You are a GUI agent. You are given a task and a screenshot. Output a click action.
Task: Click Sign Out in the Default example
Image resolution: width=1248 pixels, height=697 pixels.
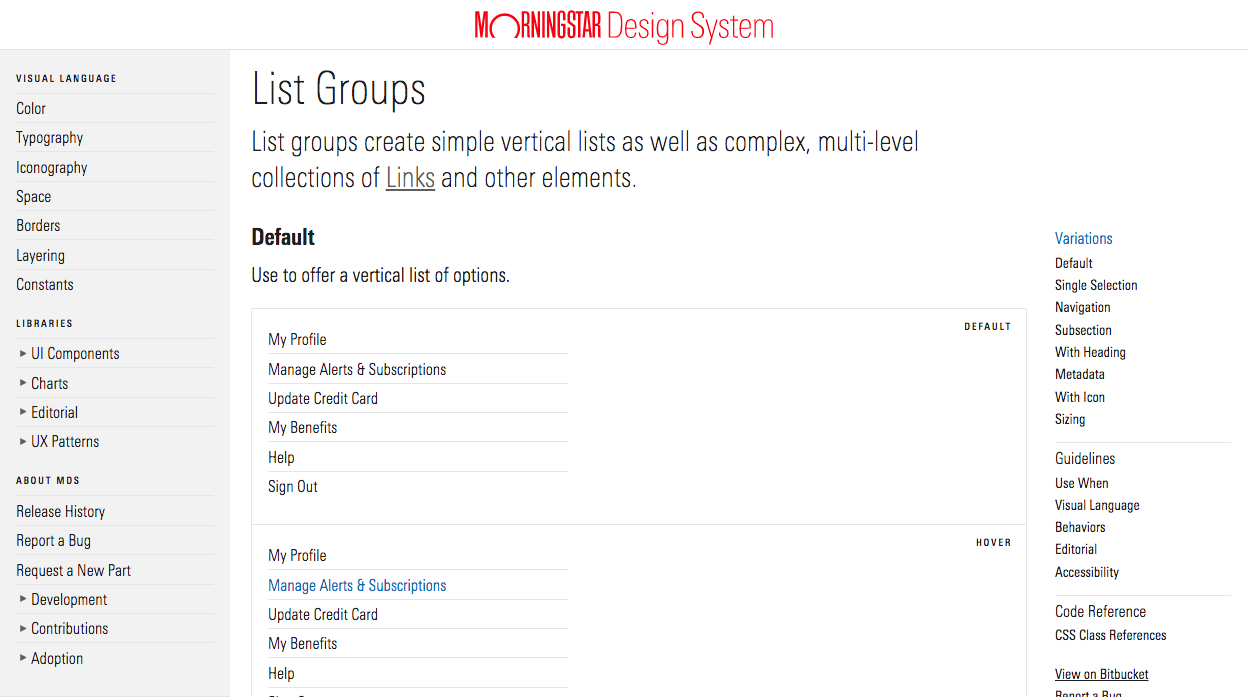point(293,487)
